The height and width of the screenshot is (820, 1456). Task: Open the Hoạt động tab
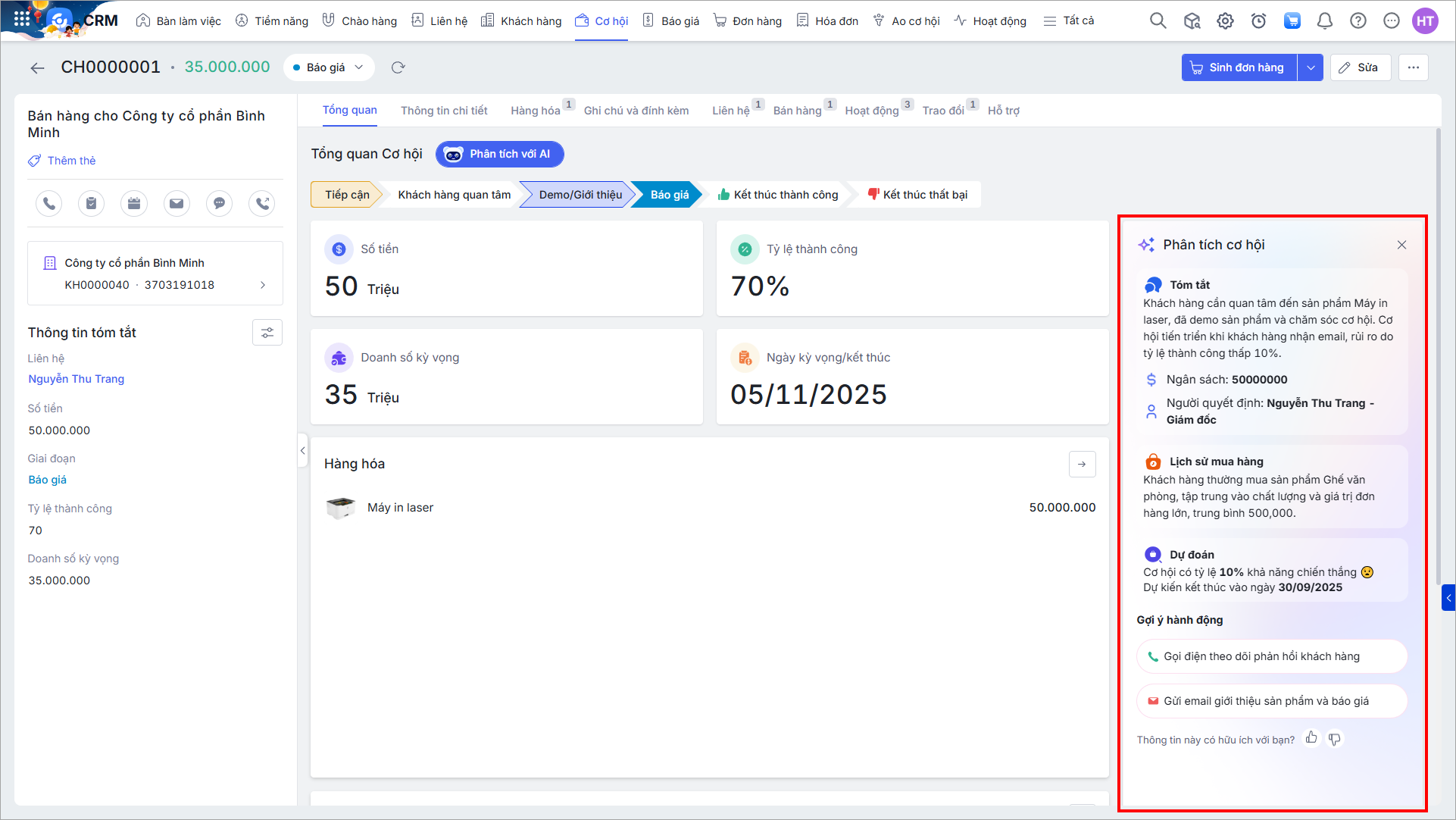tap(872, 111)
